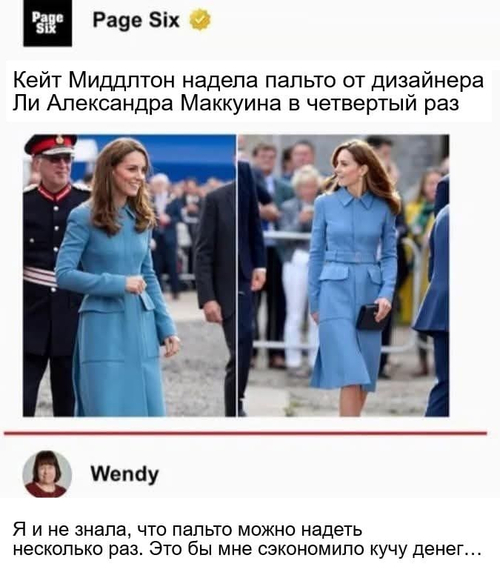This screenshot has height=578, width=500.
Task: Open the Wendy username
Action: [125, 474]
